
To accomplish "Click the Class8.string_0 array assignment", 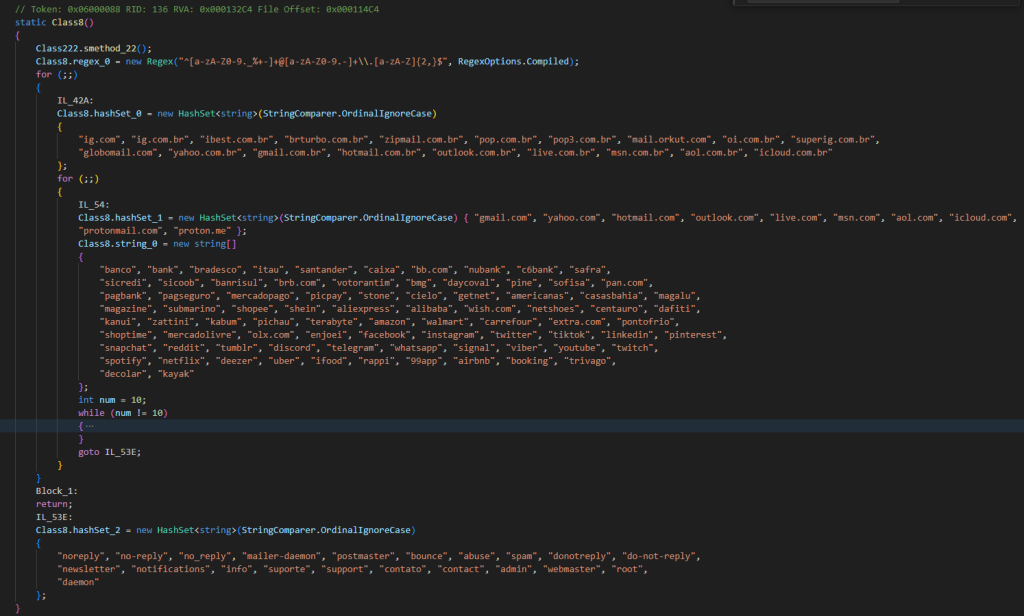I will point(157,244).
